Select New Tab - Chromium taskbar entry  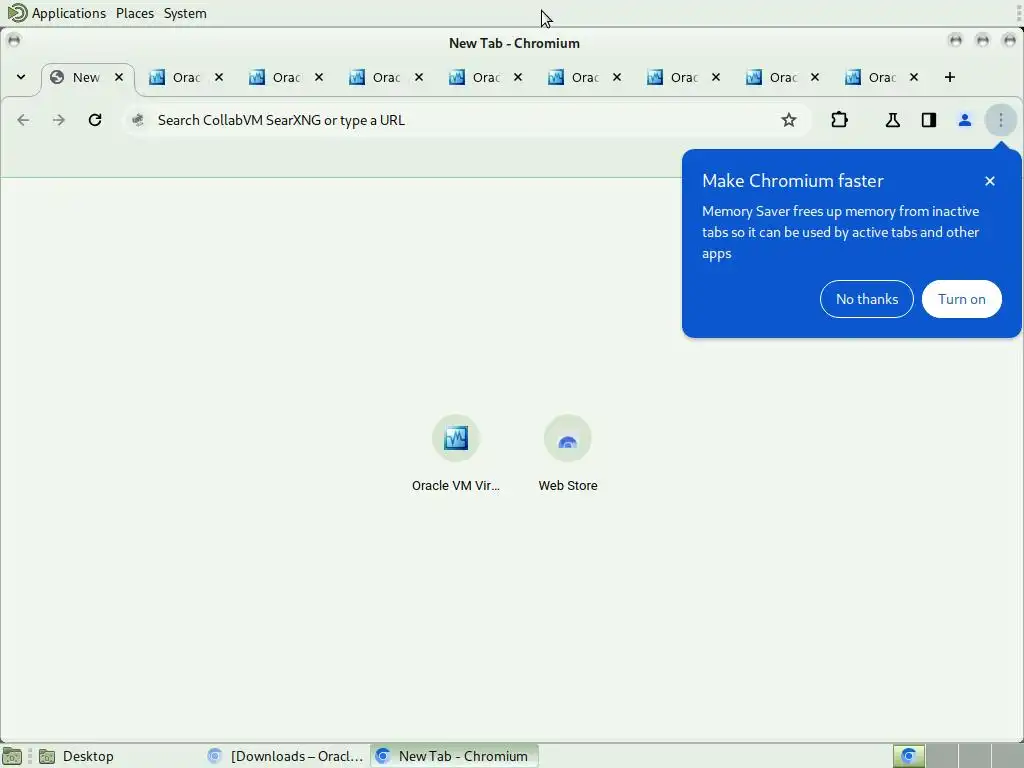click(455, 756)
